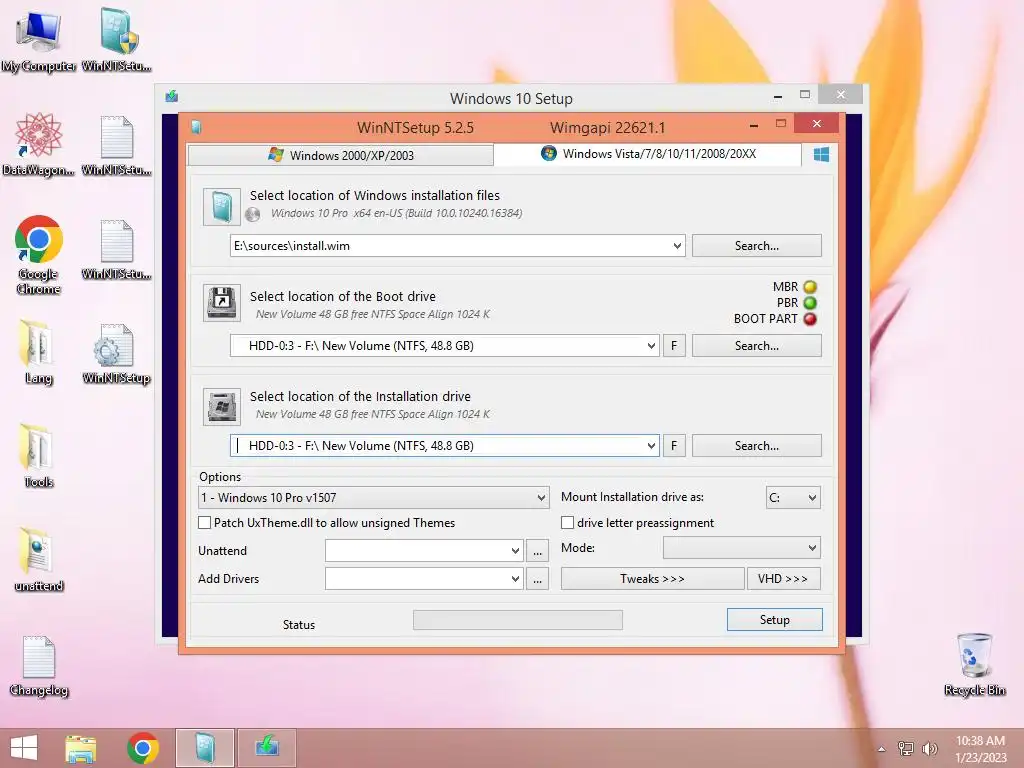The width and height of the screenshot is (1024, 768).
Task: Click the F button beside Installation drive
Action: pos(674,446)
